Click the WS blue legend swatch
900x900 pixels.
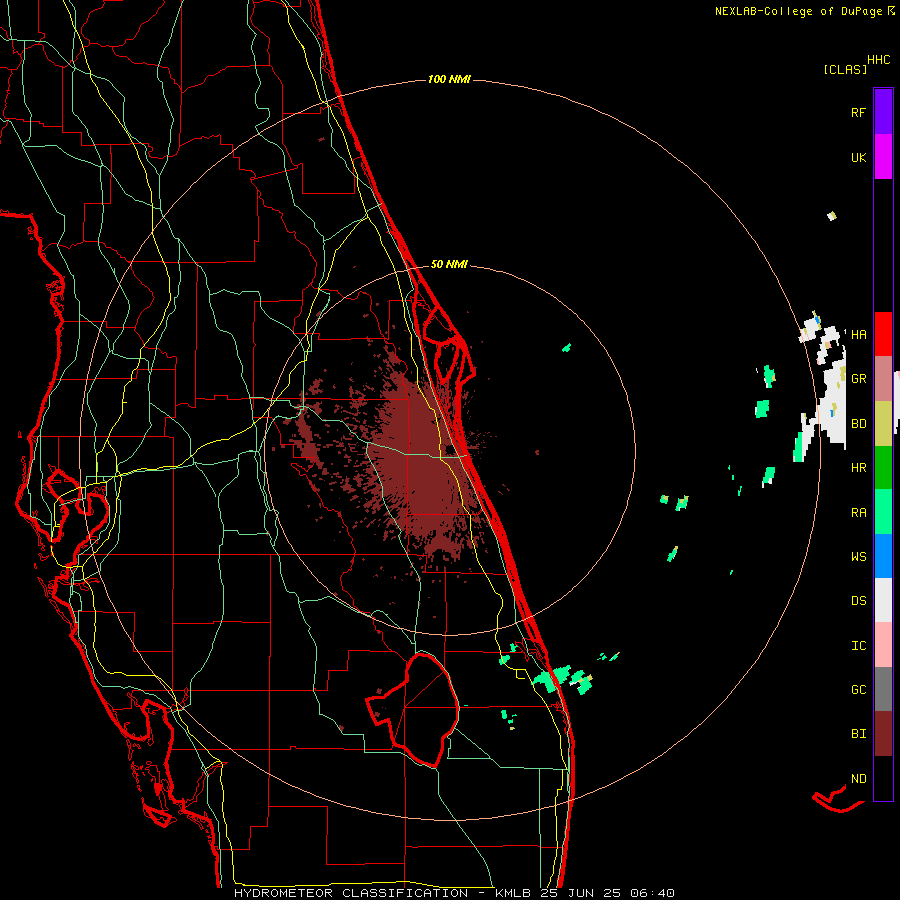tap(883, 556)
